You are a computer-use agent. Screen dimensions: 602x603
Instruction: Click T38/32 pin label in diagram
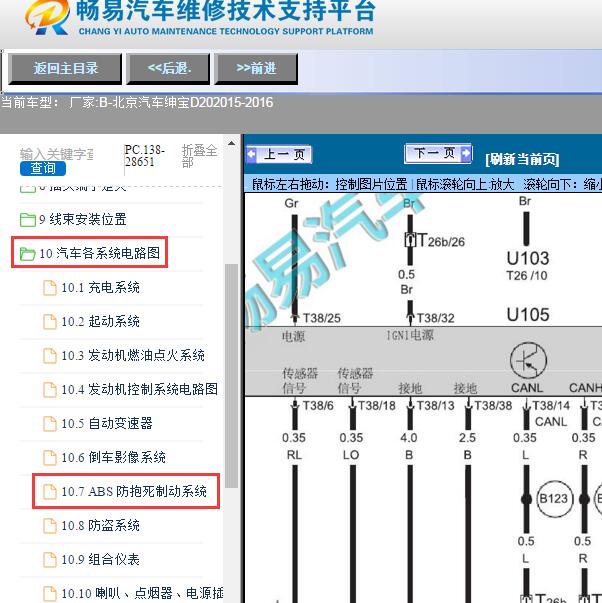435,318
